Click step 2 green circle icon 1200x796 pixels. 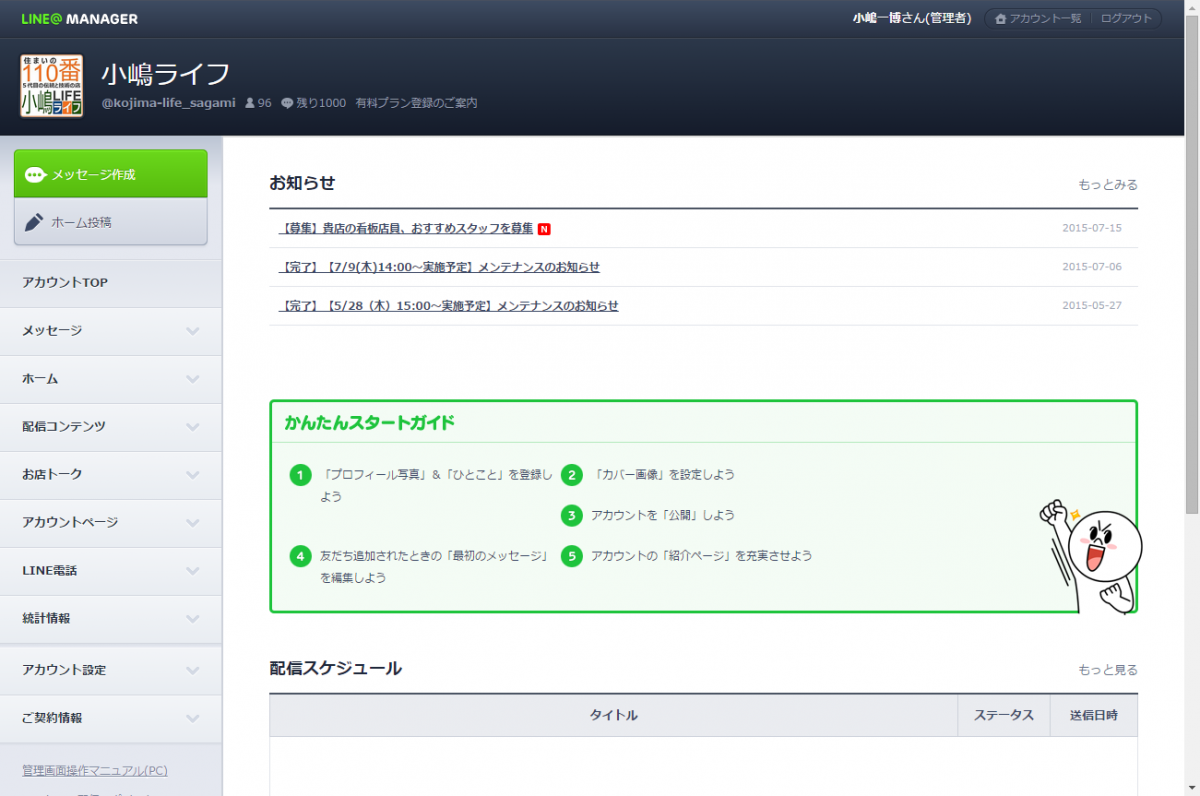tap(571, 475)
